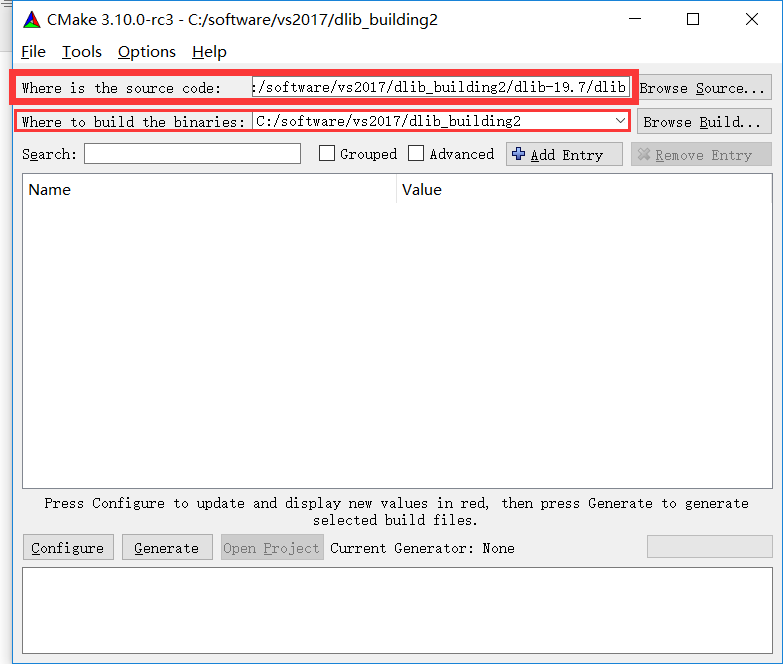Click the Add Entry button
Image resolution: width=783 pixels, height=664 pixels.
(564, 154)
